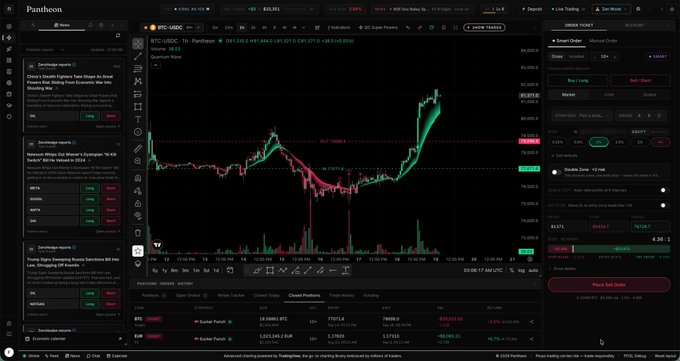Click the emoji icon tool in left toolbar
This screenshot has width=680, height=361.
(138, 132)
